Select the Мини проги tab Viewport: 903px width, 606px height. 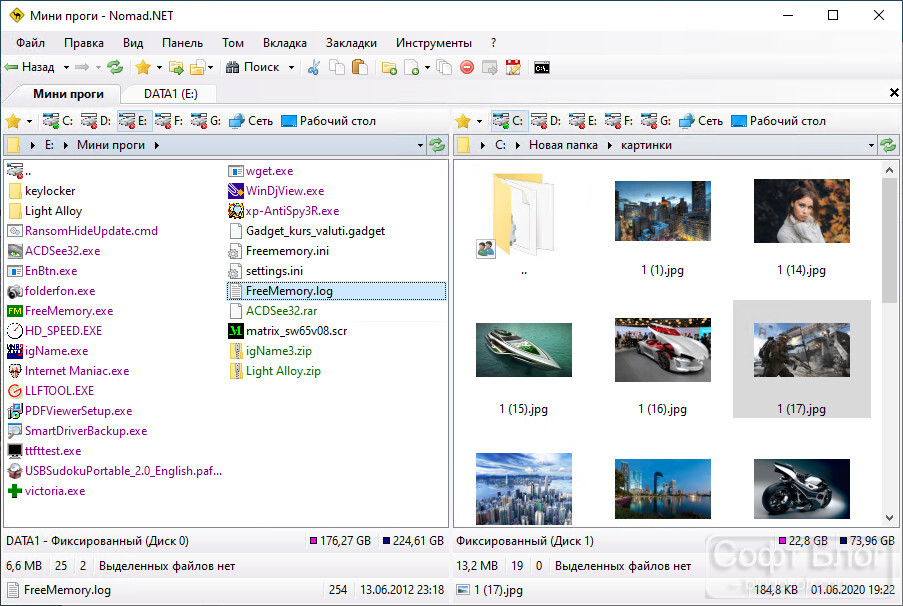coord(68,93)
